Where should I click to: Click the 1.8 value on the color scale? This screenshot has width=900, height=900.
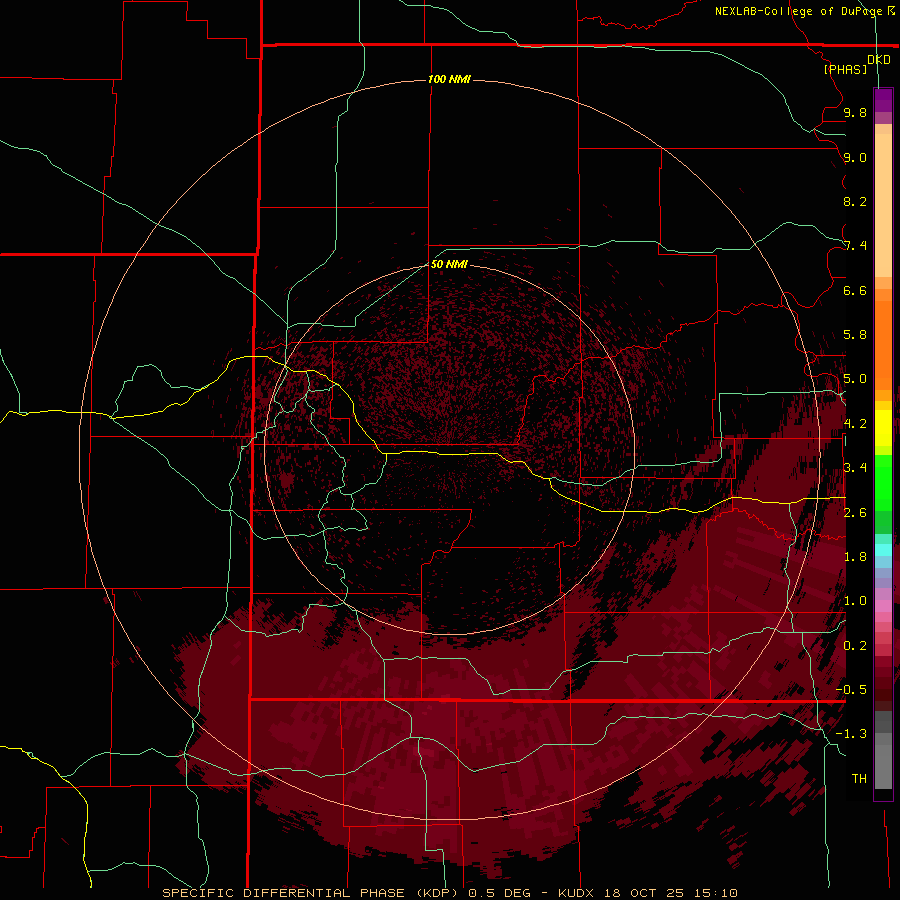click(855, 557)
